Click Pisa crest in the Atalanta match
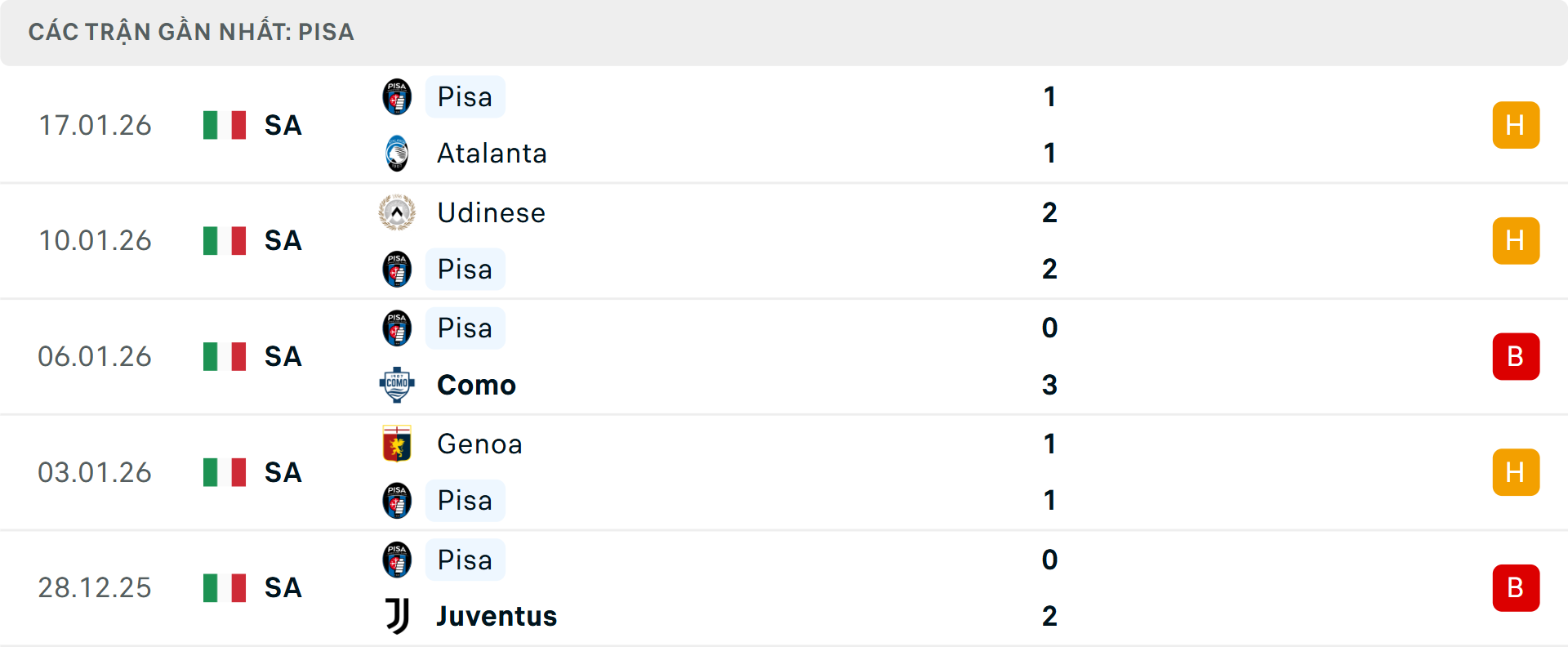 (x=397, y=96)
